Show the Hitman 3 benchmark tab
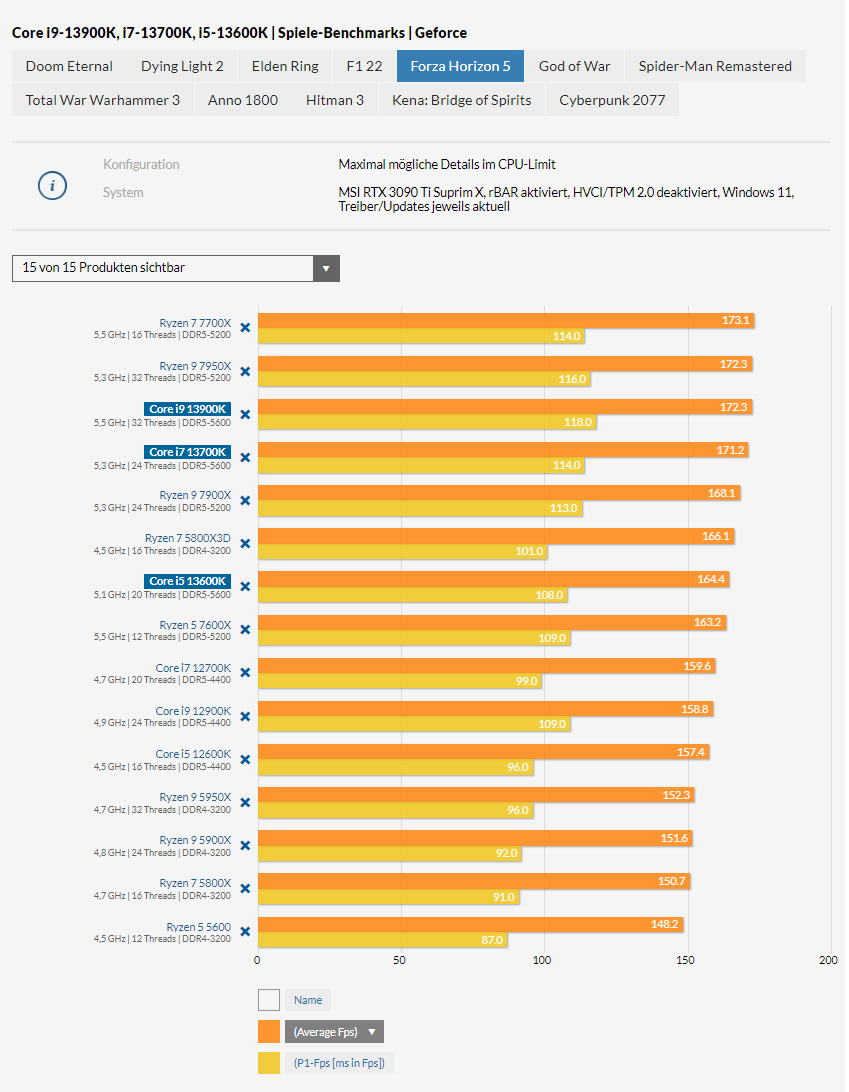The width and height of the screenshot is (849, 1092). coord(335,100)
